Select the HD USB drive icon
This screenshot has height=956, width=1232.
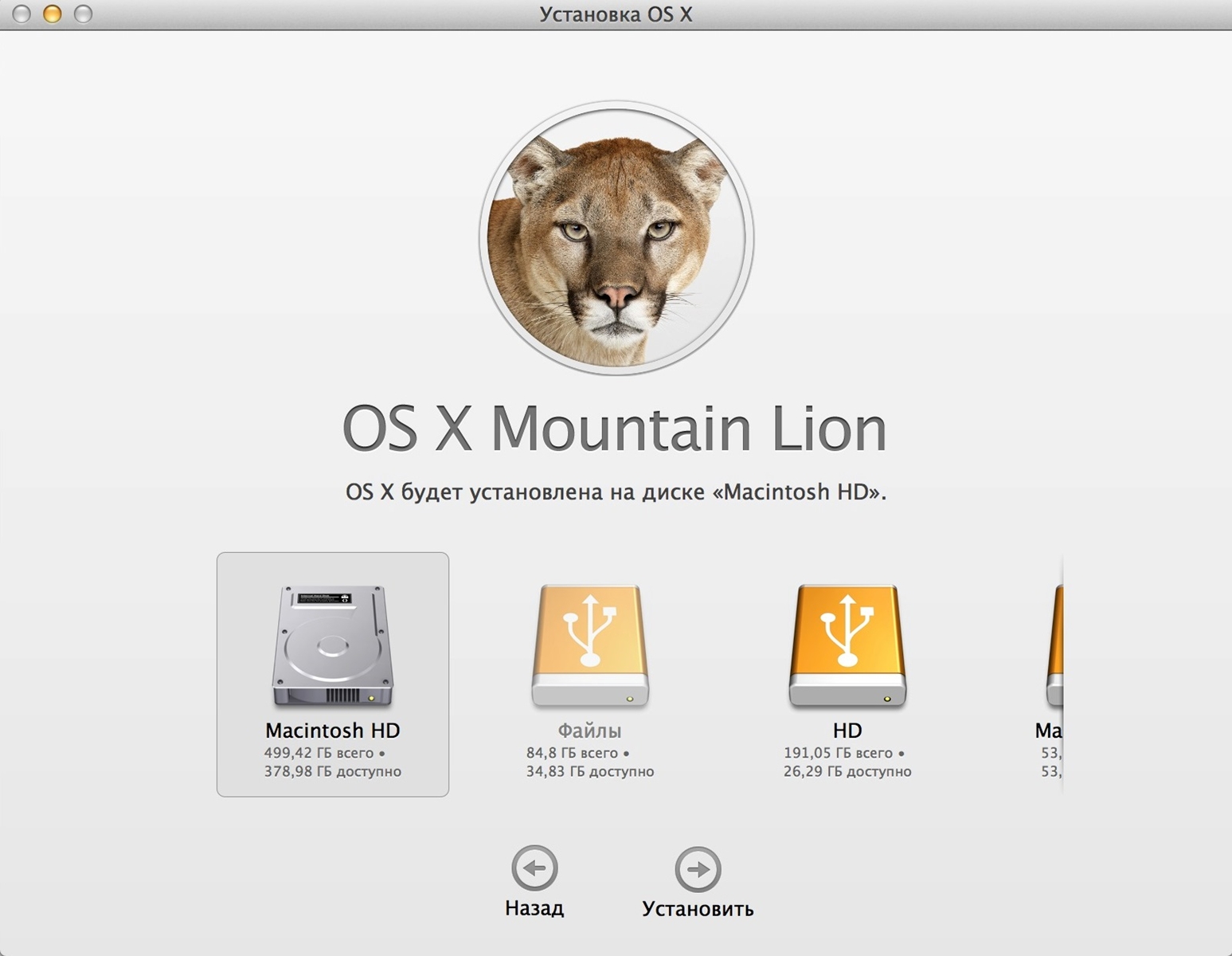click(847, 646)
